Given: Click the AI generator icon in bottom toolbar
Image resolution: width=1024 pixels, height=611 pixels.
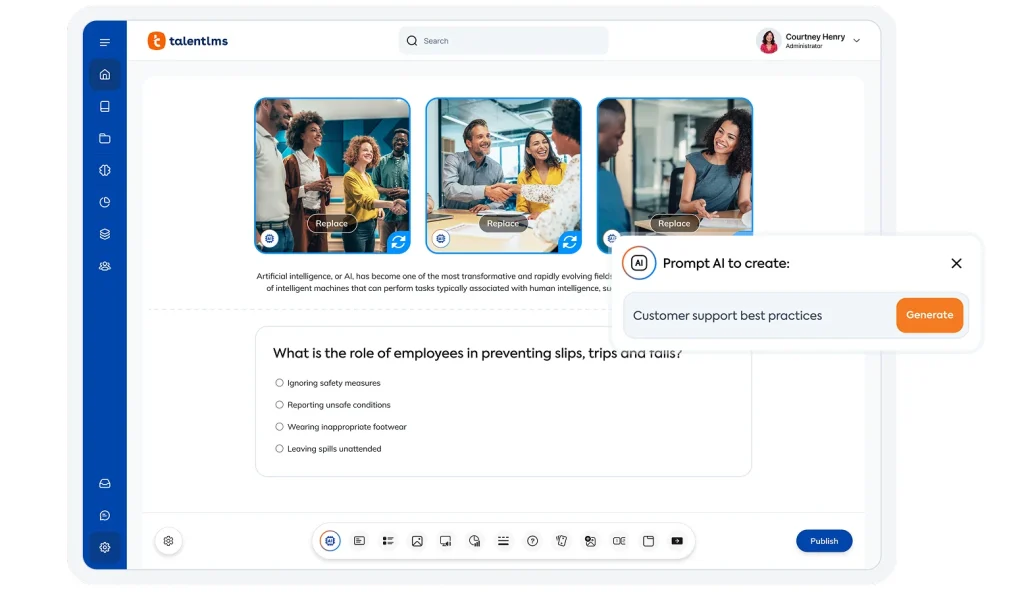Looking at the screenshot, I should click(x=330, y=541).
